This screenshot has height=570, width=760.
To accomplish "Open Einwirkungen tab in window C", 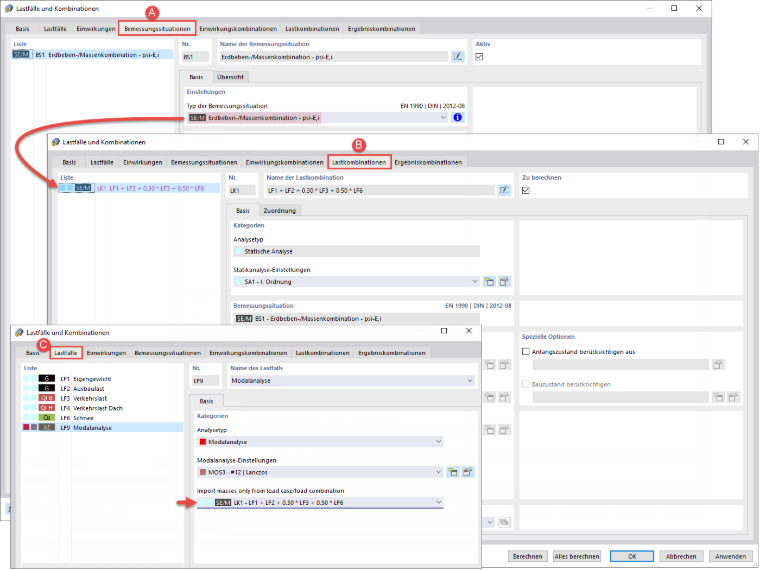I will [x=106, y=353].
